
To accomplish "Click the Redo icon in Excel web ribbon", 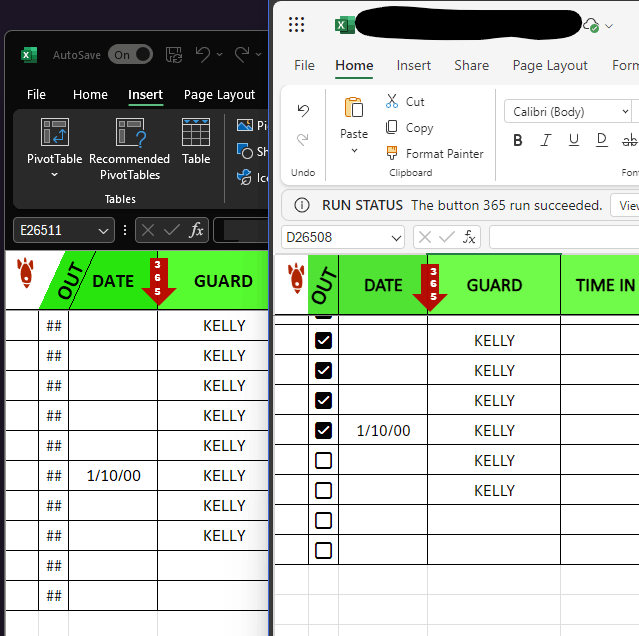I will pos(303,140).
